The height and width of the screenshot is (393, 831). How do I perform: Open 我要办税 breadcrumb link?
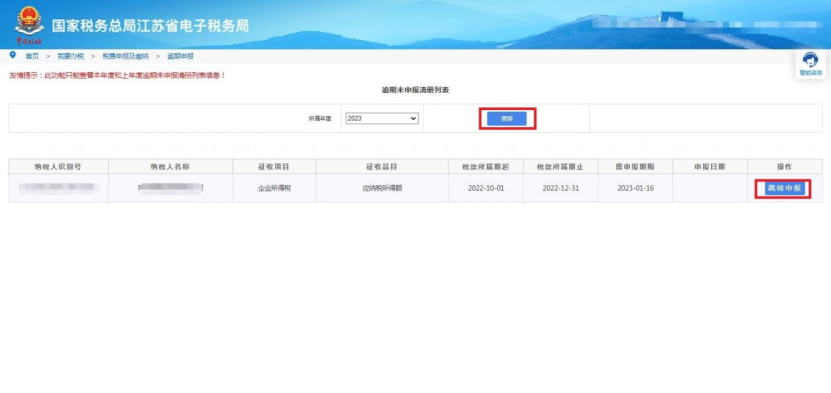tap(70, 56)
